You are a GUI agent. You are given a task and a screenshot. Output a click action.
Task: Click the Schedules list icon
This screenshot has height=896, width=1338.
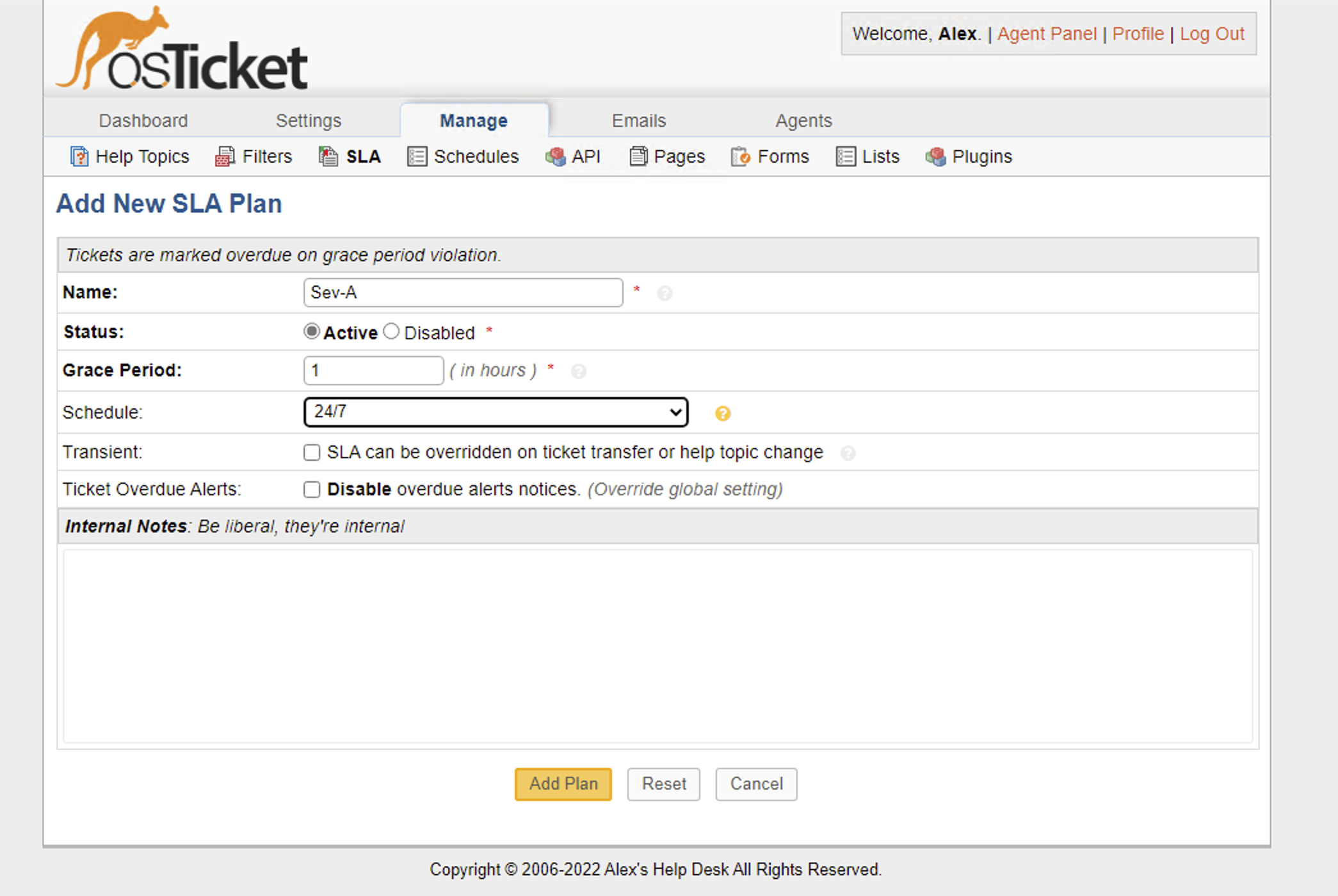(x=417, y=156)
